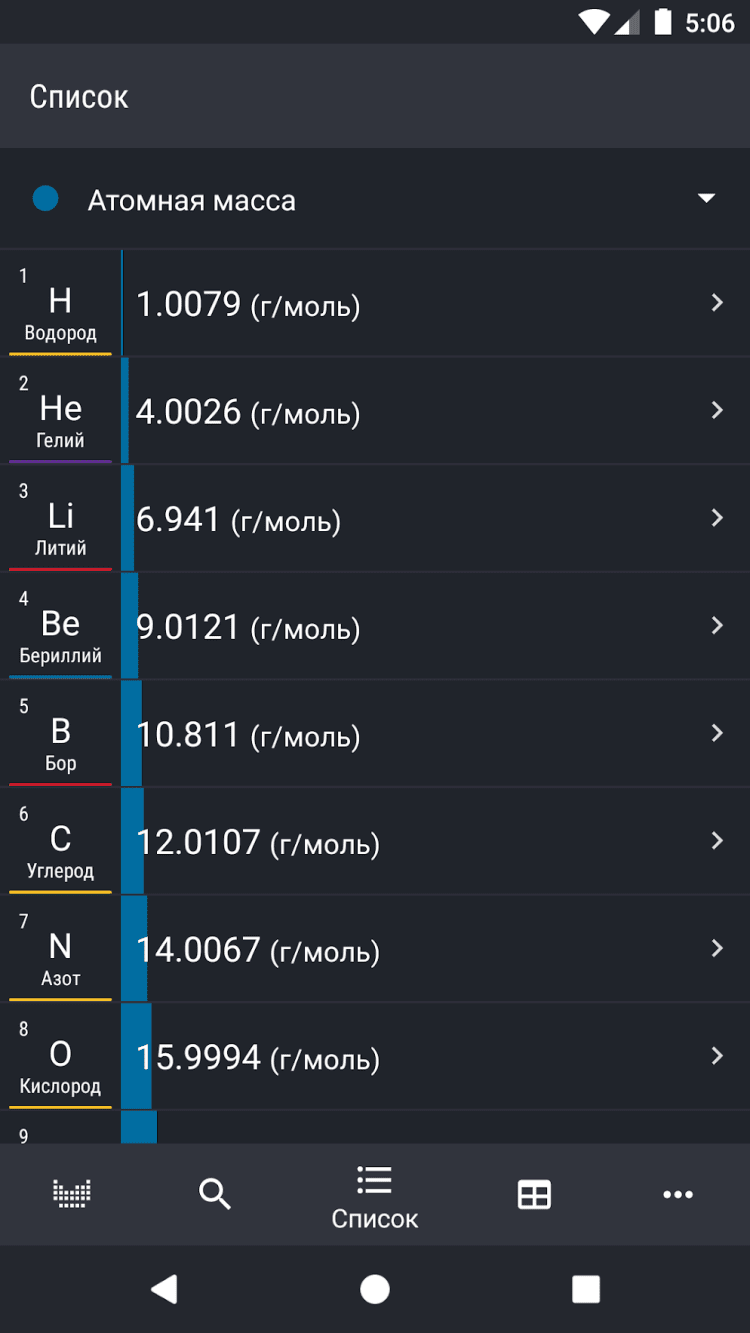Open the Углерод 12.0107 entry
This screenshot has height=1333, width=750.
[258, 842]
